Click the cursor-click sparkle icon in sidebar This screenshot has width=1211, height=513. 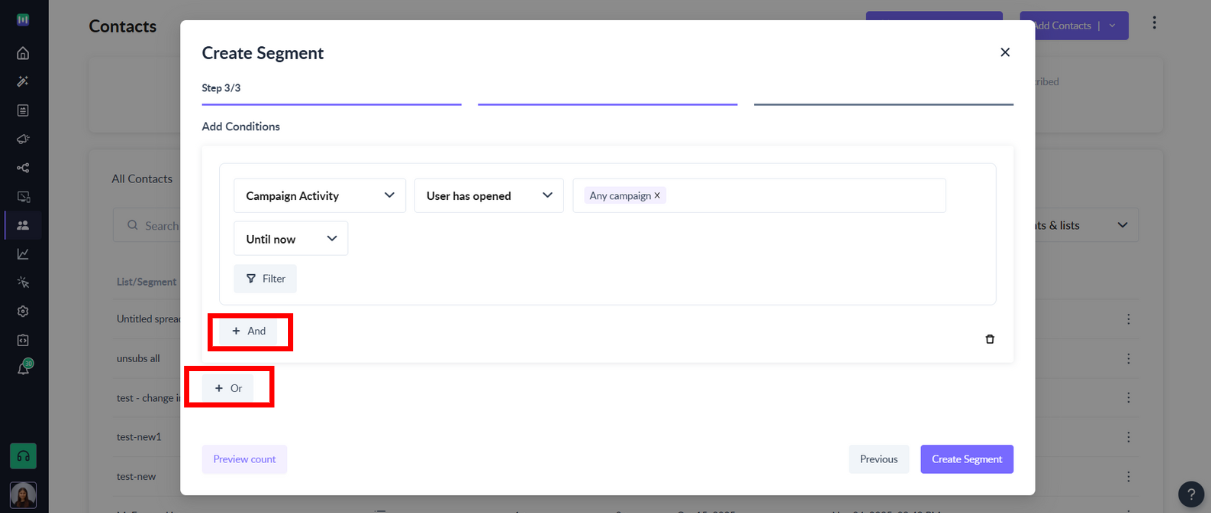click(23, 282)
